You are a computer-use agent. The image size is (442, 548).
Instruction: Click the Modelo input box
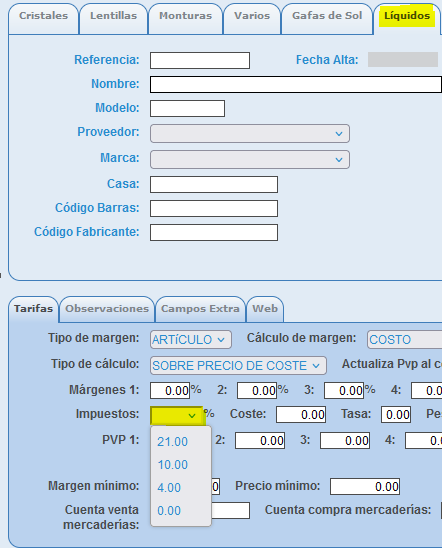pos(187,108)
